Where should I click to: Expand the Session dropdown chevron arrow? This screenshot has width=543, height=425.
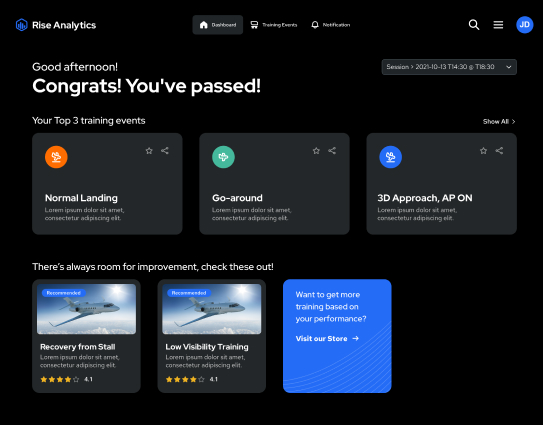pos(509,67)
